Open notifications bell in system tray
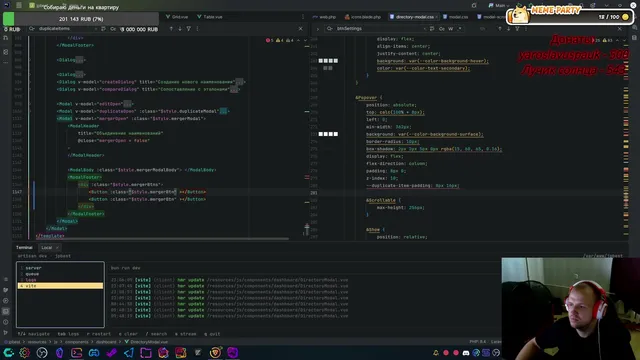Viewport: 640px width, 360px height. (x=436, y=353)
